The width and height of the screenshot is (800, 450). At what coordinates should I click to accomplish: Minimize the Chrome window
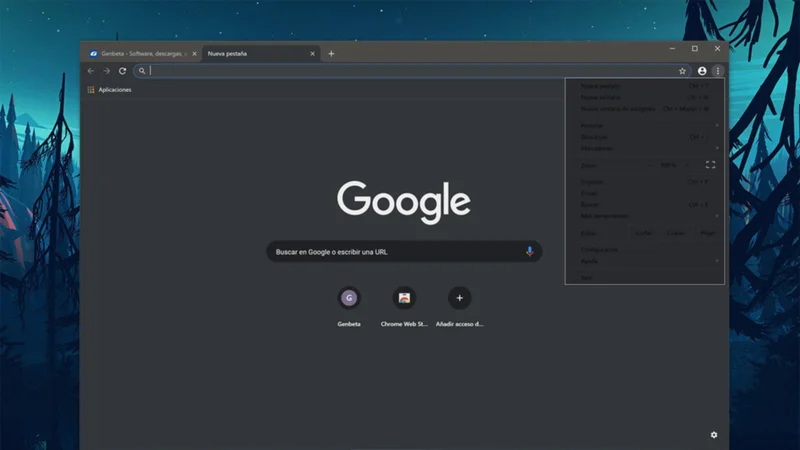coord(672,48)
